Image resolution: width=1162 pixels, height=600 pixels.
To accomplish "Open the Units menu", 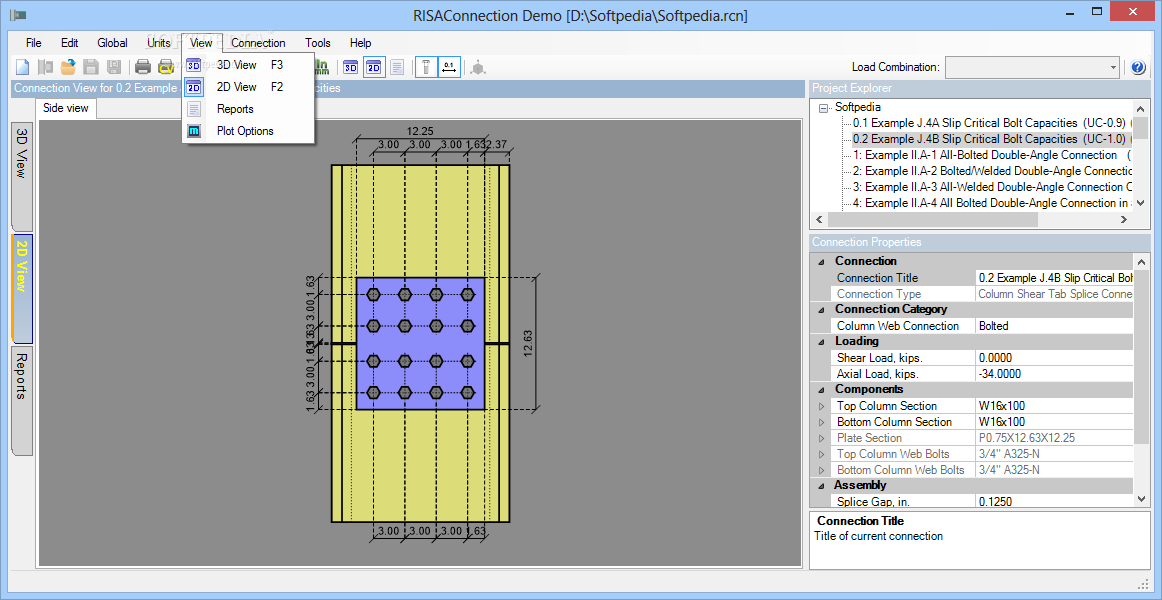I will coord(159,43).
